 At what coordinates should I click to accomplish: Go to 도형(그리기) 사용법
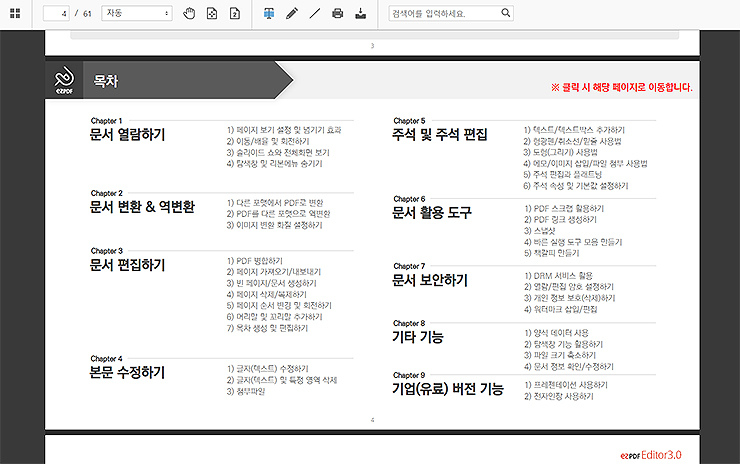tap(560, 152)
